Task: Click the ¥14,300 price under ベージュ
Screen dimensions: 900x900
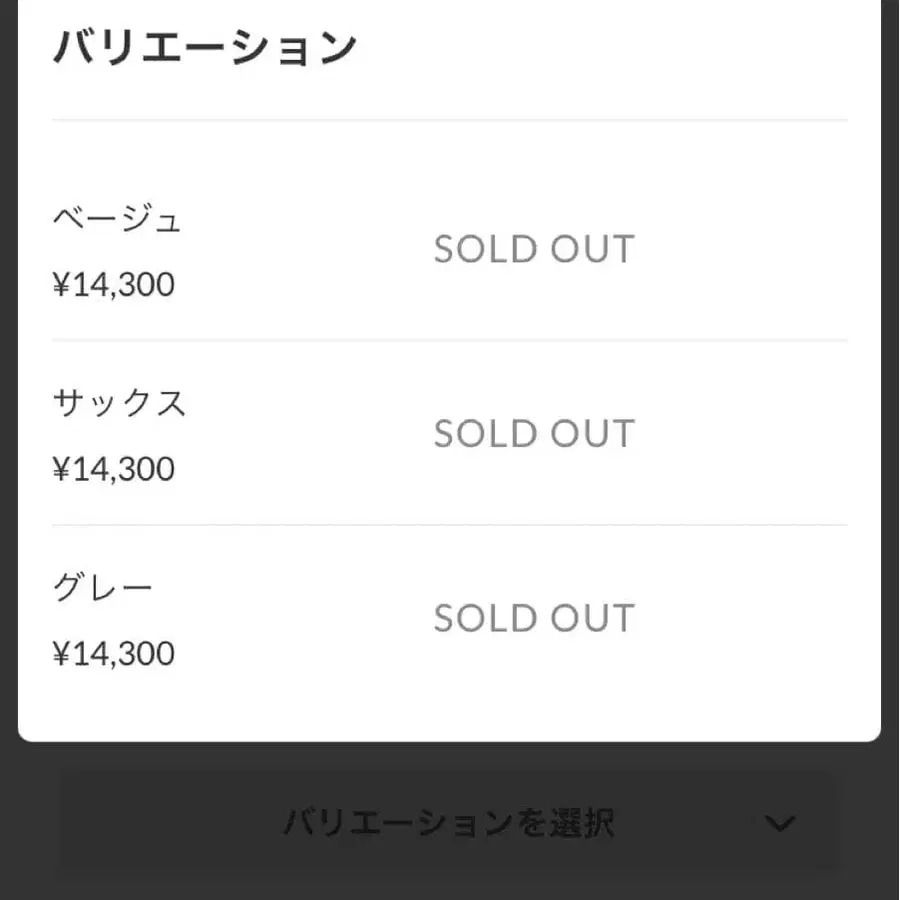Action: pos(114,285)
